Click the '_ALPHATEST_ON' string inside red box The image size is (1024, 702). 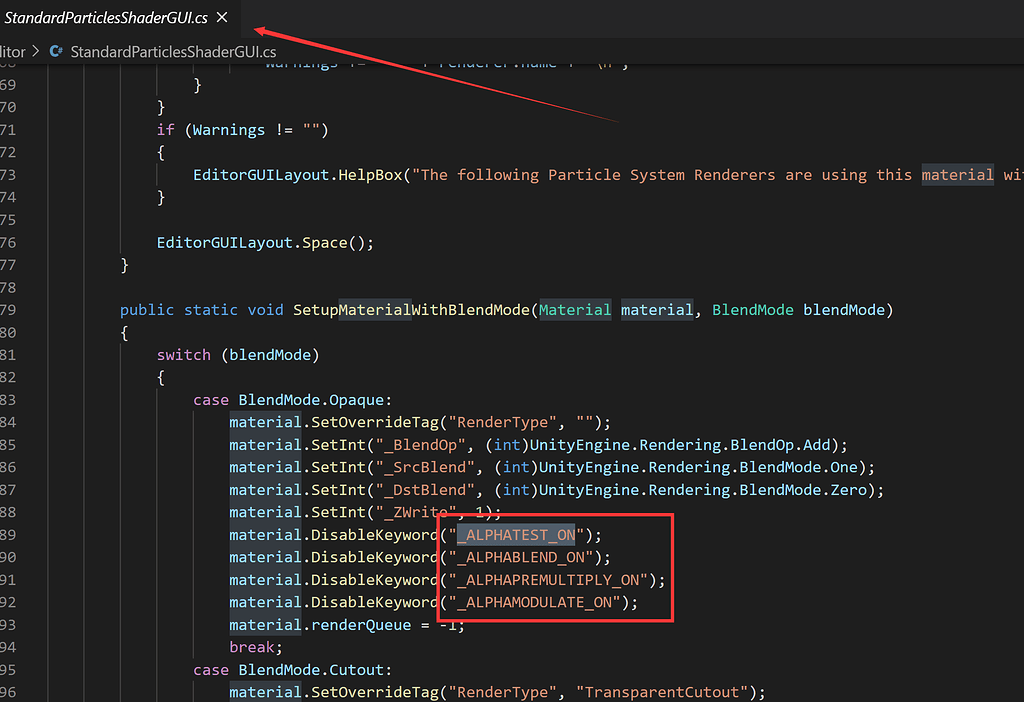[516, 534]
